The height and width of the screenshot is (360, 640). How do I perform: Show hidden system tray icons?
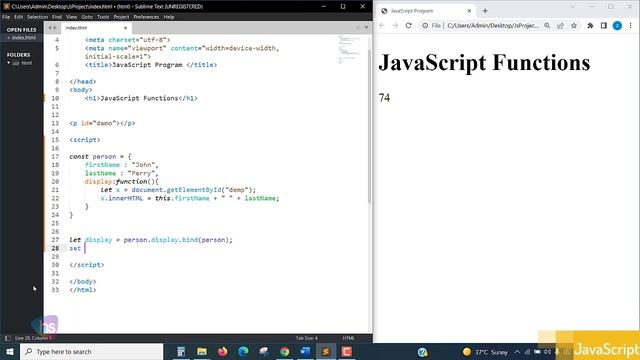(517, 352)
